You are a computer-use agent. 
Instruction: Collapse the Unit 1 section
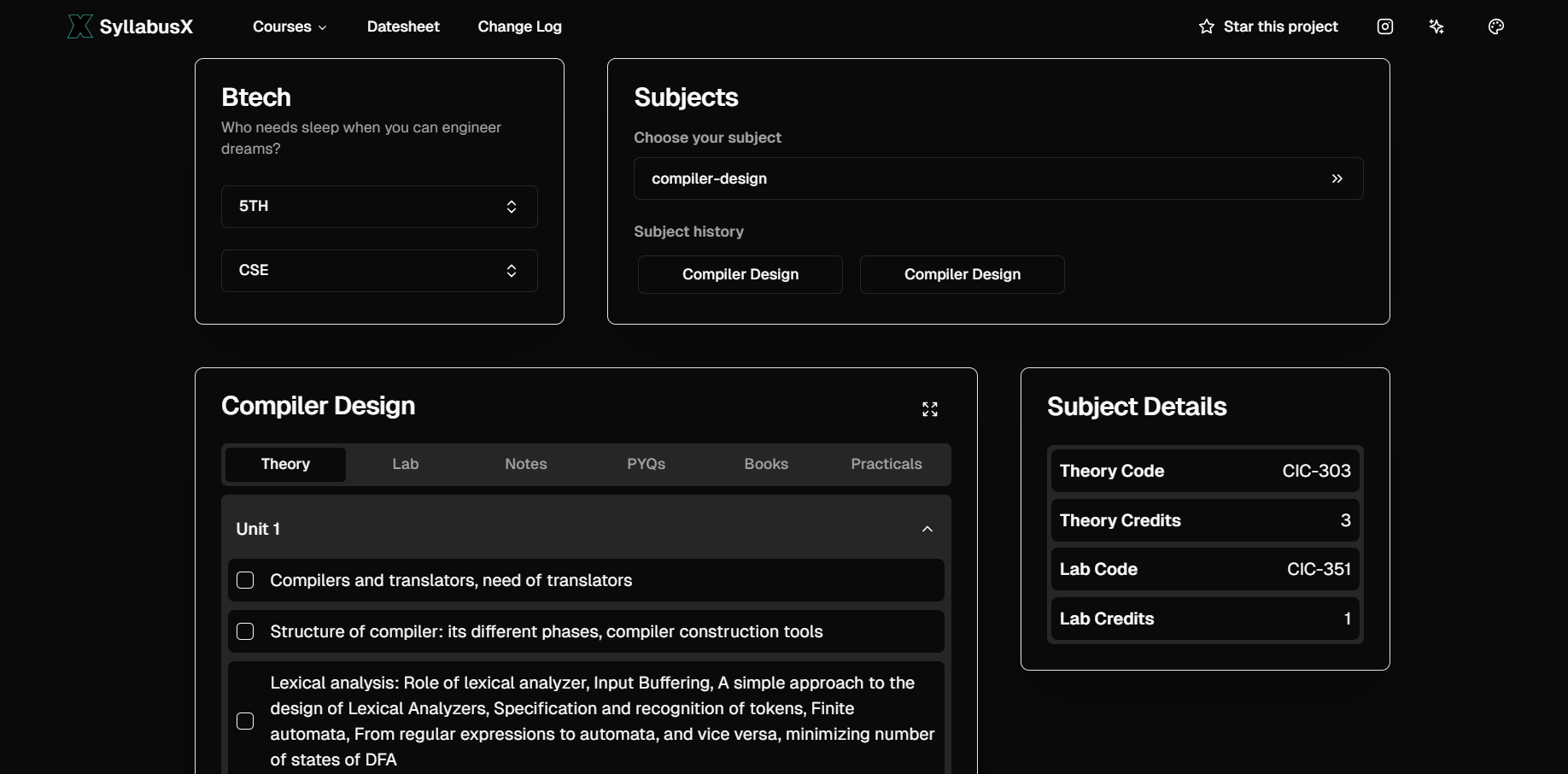coord(927,529)
